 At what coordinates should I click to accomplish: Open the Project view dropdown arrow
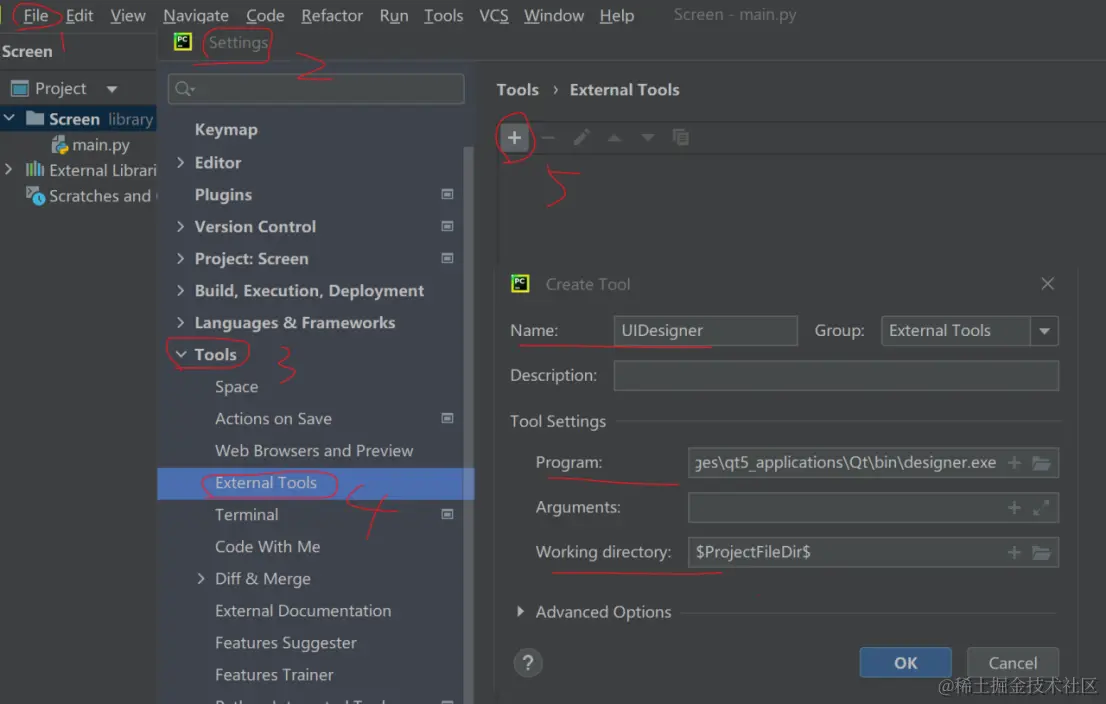click(111, 89)
